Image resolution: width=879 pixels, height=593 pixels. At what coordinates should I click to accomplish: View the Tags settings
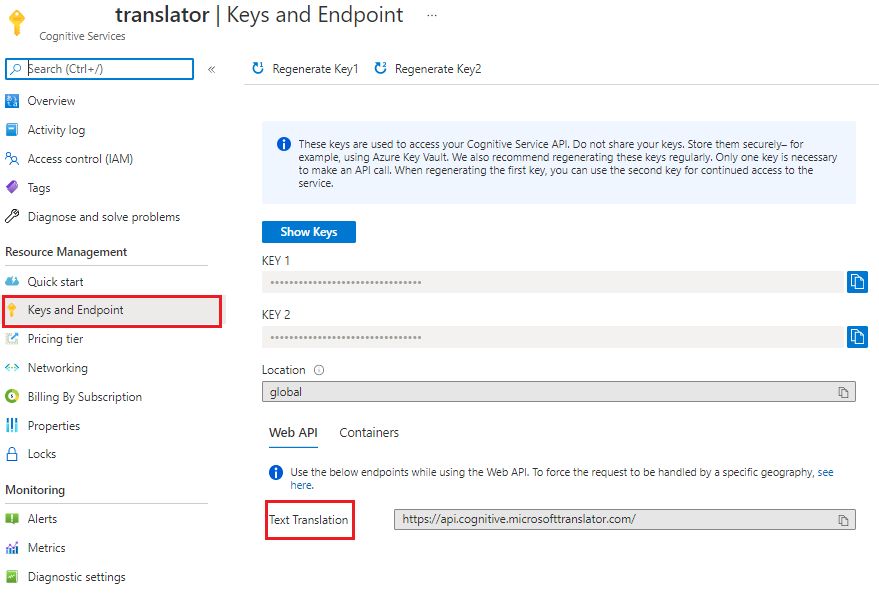(x=39, y=187)
